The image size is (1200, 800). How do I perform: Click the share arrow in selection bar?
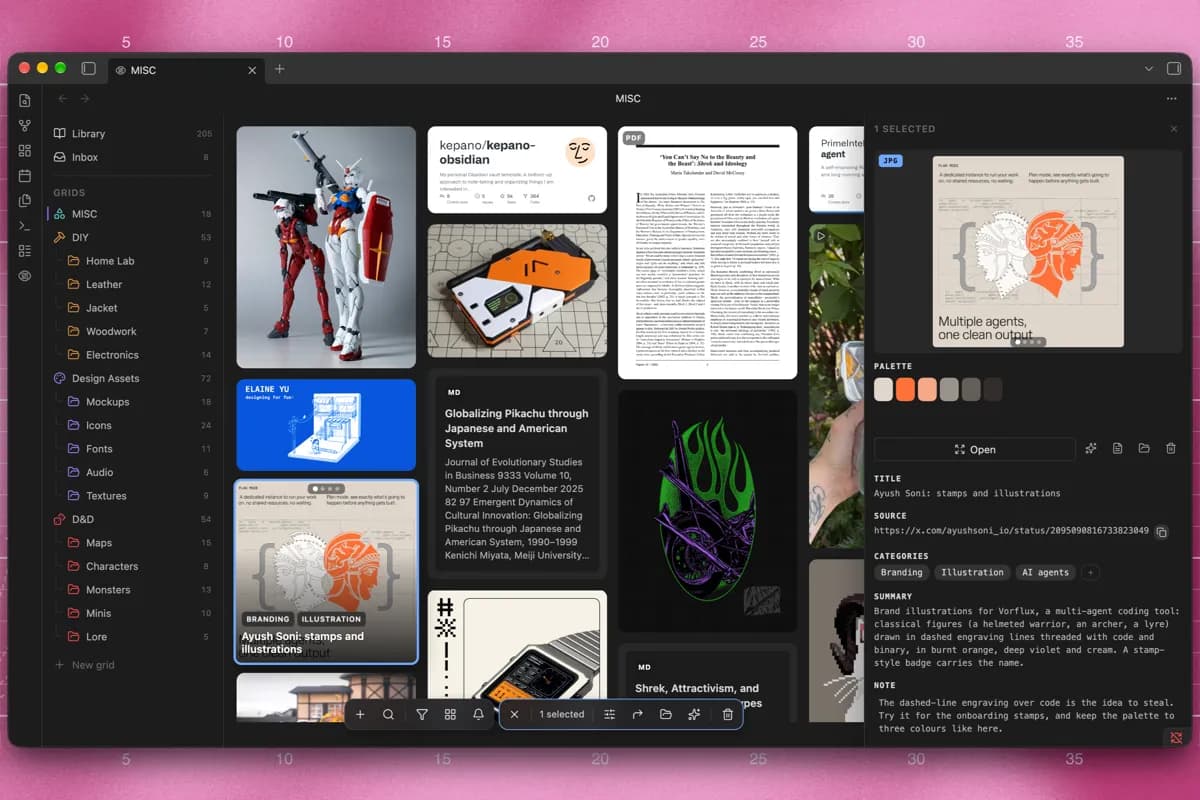pos(637,714)
